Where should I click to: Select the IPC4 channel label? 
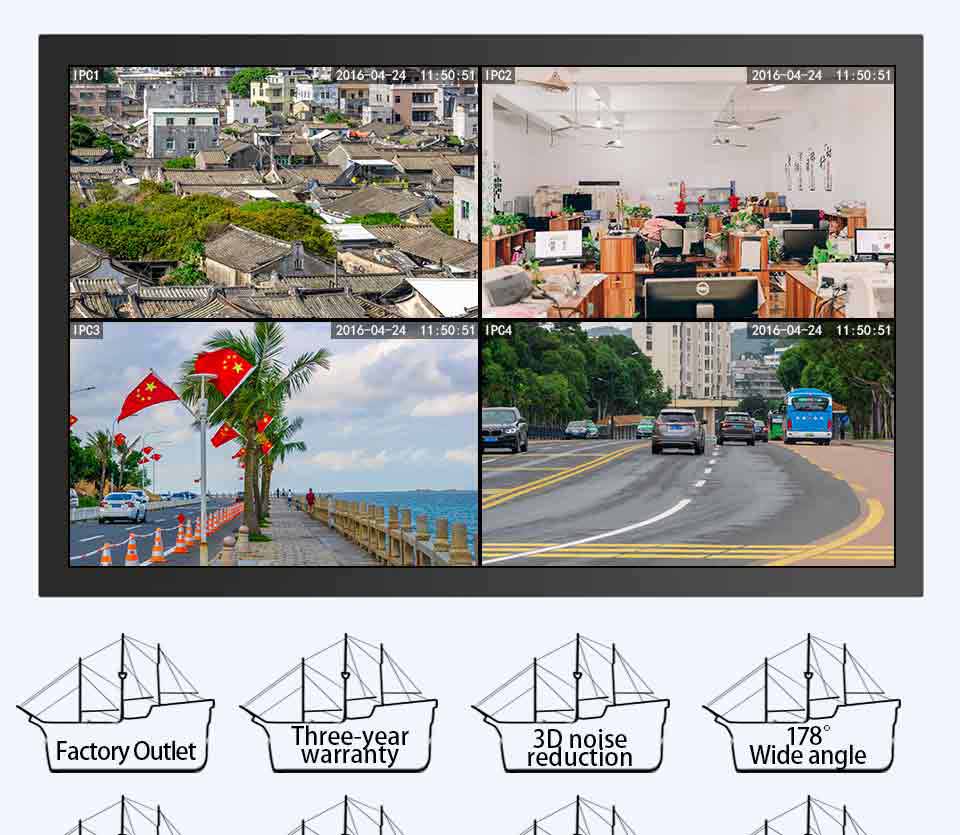click(x=499, y=330)
